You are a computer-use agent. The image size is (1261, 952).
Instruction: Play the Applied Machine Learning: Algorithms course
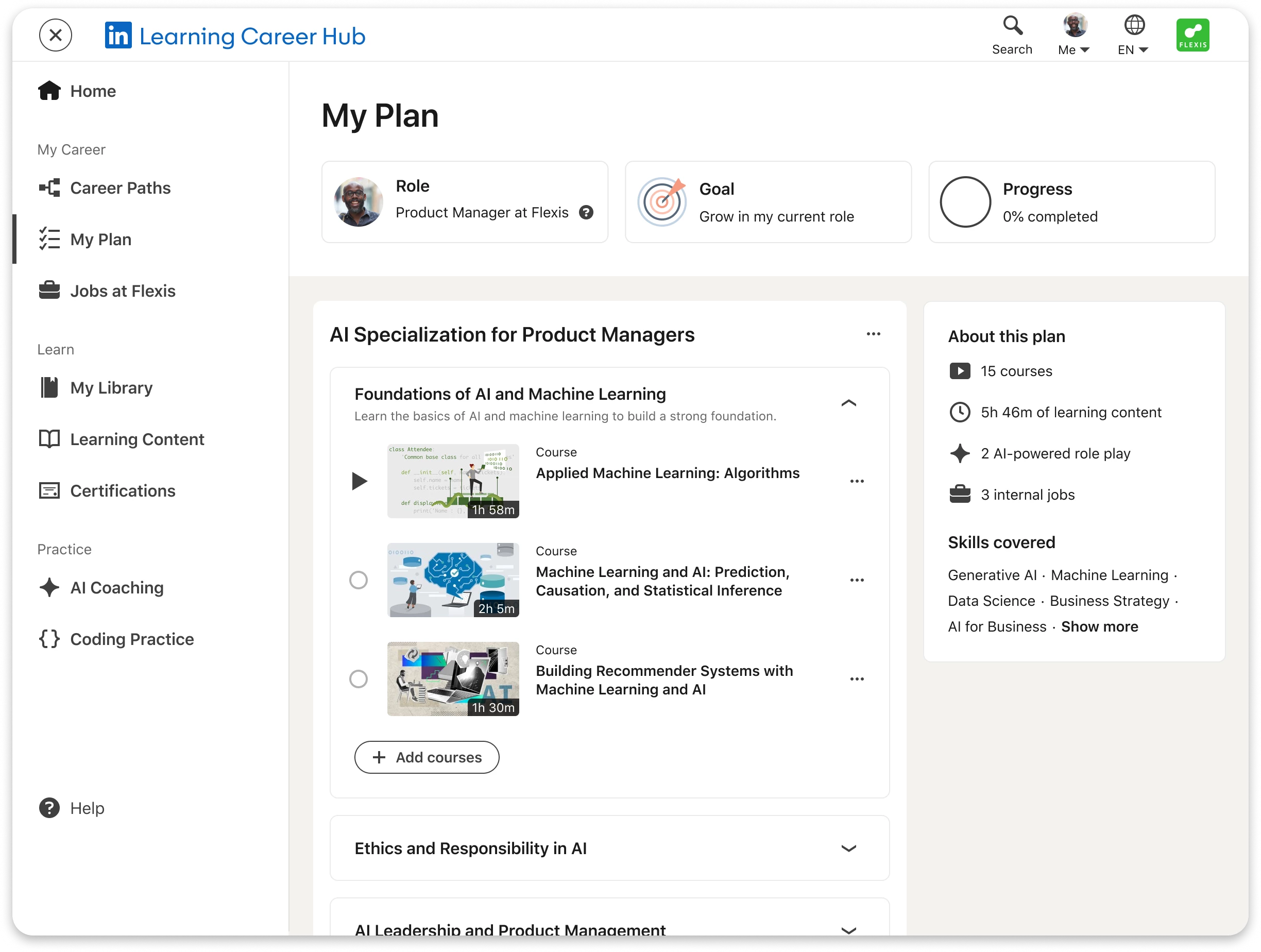point(359,481)
